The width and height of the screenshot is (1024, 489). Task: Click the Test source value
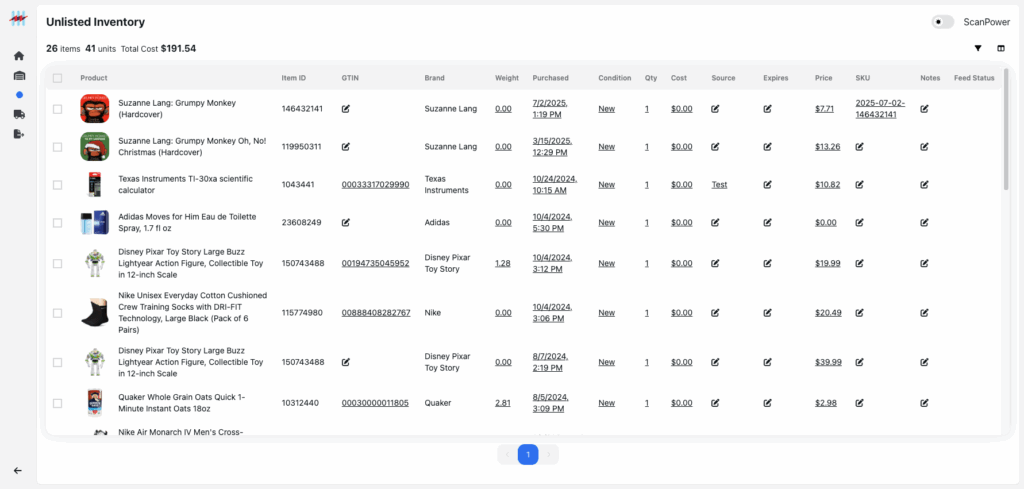(719, 185)
